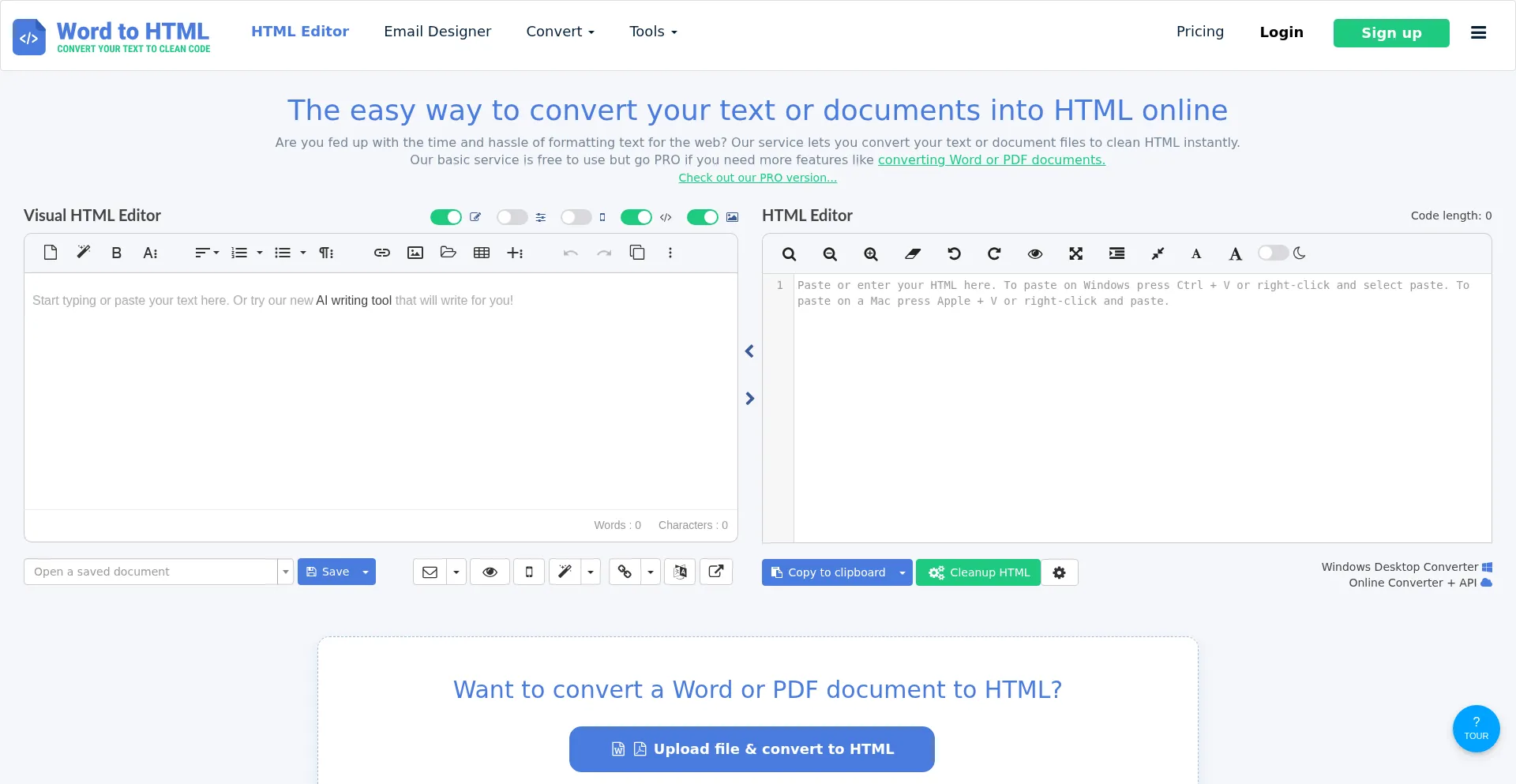Expand the magic wand dropdown arrow in bottom toolbar

click(591, 572)
